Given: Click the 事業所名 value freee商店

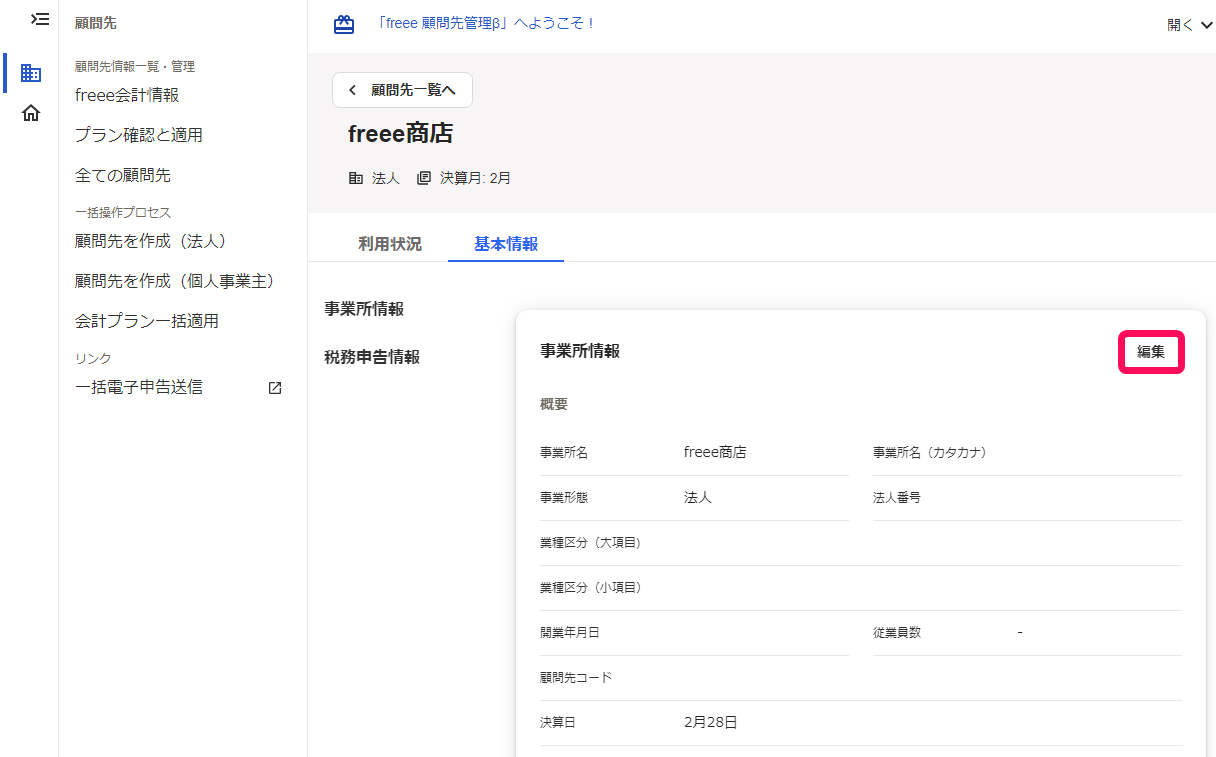Looking at the screenshot, I should [x=715, y=452].
